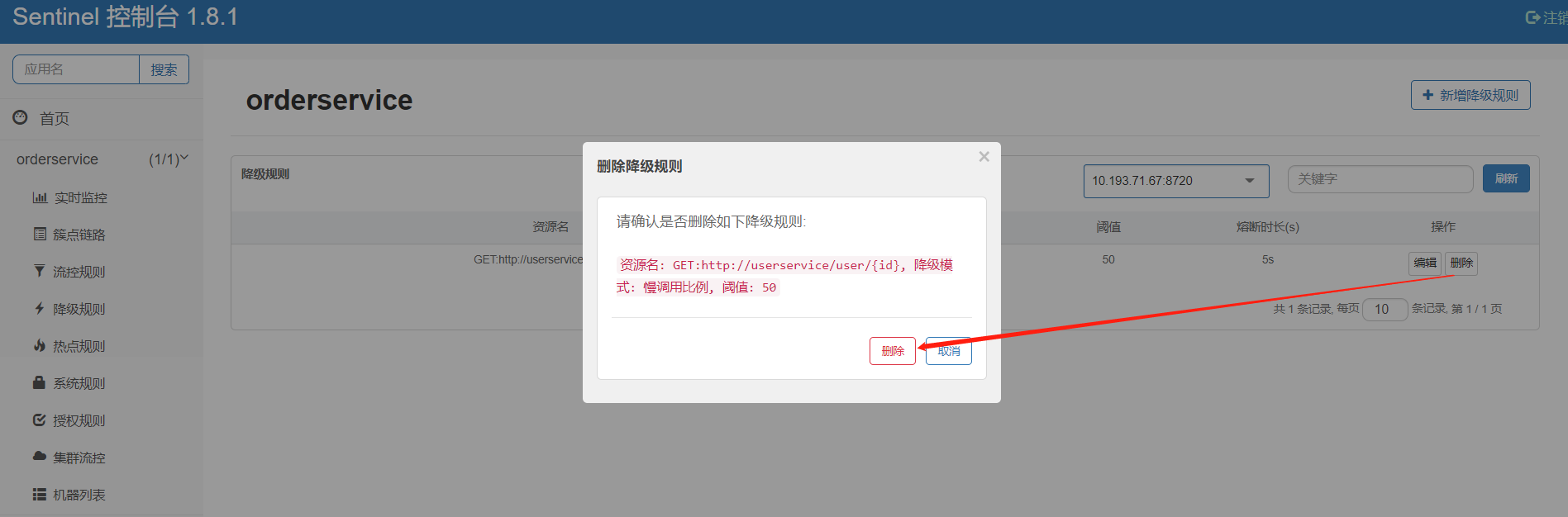The height and width of the screenshot is (517, 1568).
Task: Cancel the dialog with 取消
Action: click(949, 351)
